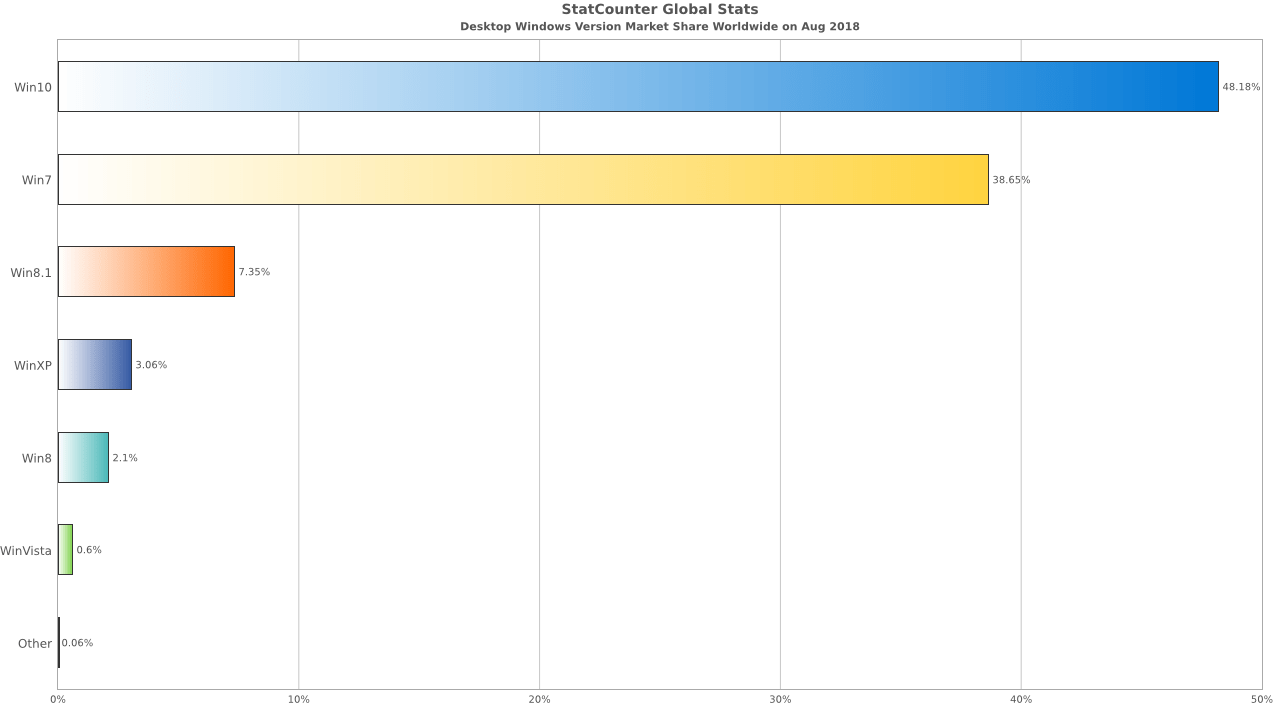Screen dimensions: 1280x720
Task: Click the 30% x-axis tick label
Action: pyautogui.click(x=780, y=699)
